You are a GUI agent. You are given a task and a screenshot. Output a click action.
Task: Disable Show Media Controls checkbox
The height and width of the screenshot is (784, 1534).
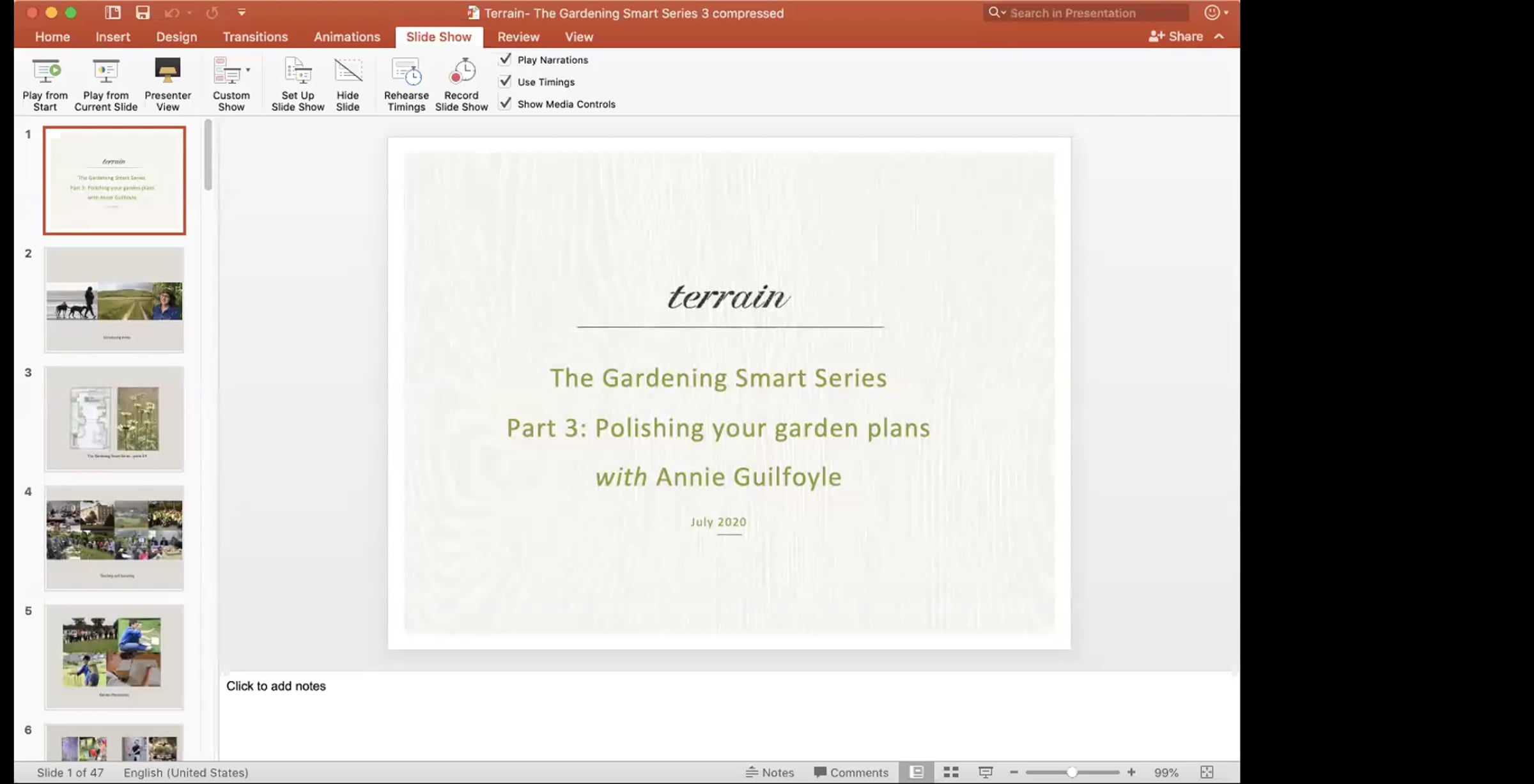click(505, 104)
